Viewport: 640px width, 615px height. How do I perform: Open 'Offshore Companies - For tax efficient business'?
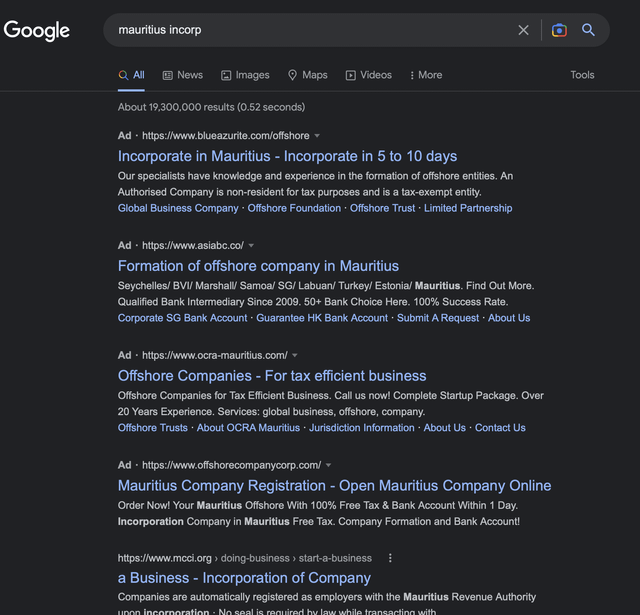coord(272,376)
